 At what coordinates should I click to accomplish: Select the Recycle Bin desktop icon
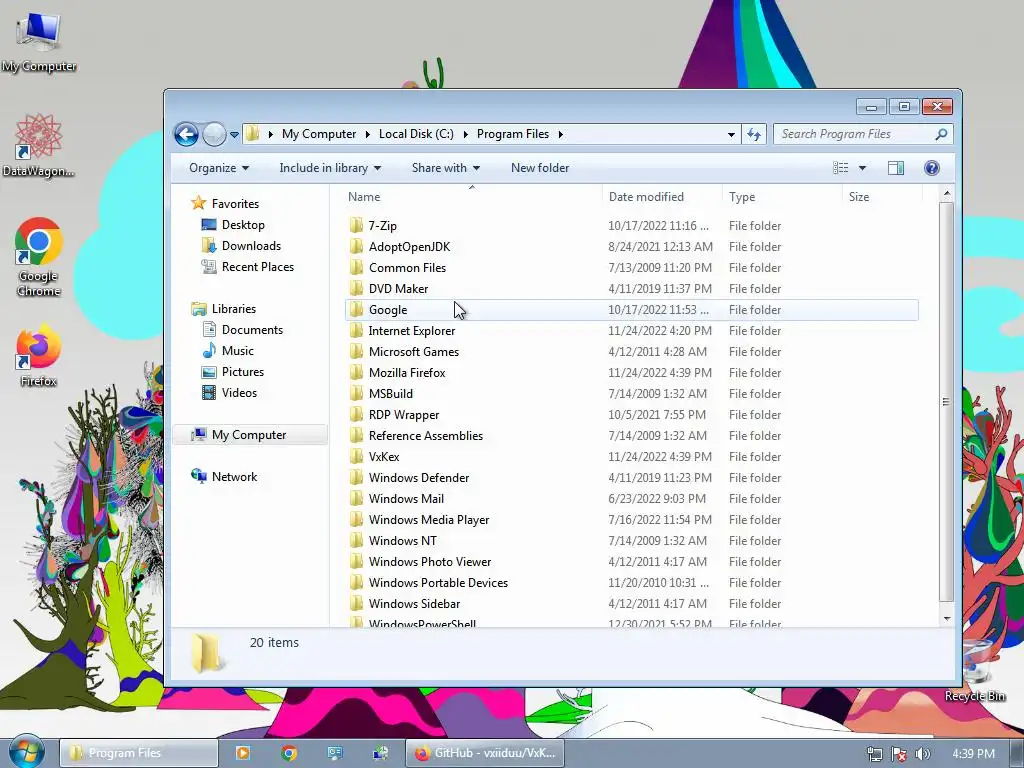tap(975, 671)
